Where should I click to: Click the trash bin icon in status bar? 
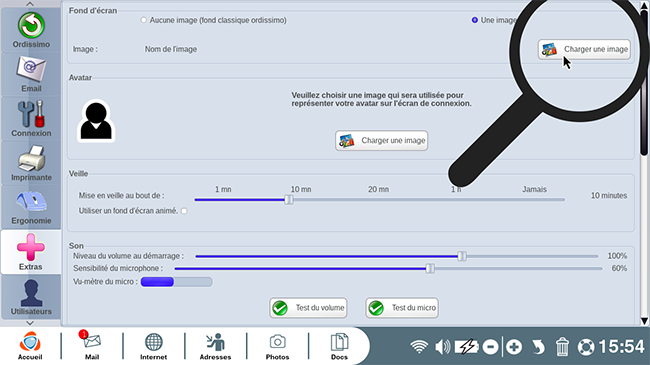tap(562, 347)
